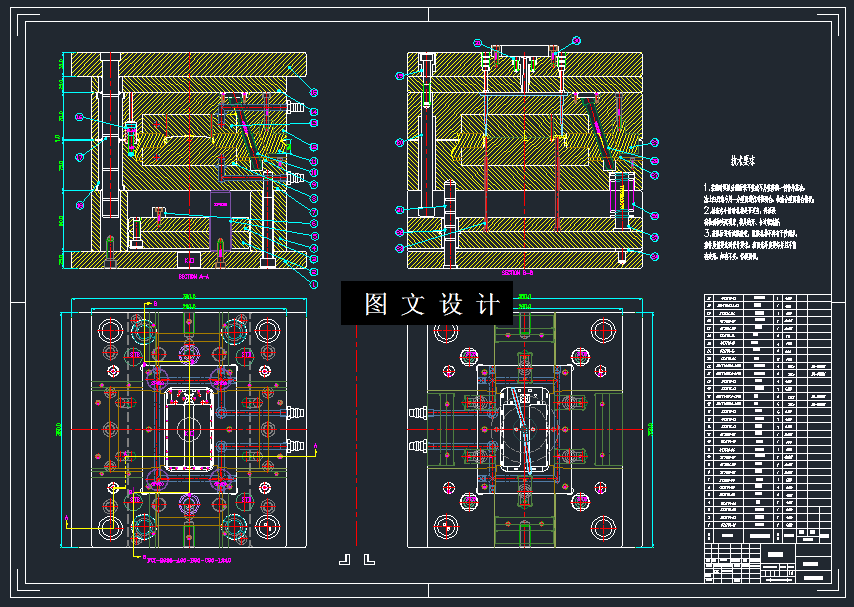The width and height of the screenshot is (854, 607).
Task: Select technical requirement item 1 text
Action: 758,193
